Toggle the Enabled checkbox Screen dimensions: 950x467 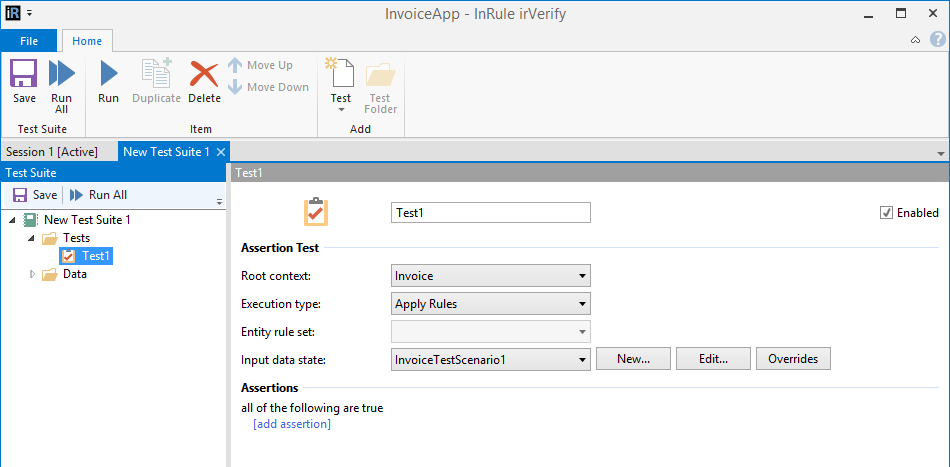coord(886,213)
